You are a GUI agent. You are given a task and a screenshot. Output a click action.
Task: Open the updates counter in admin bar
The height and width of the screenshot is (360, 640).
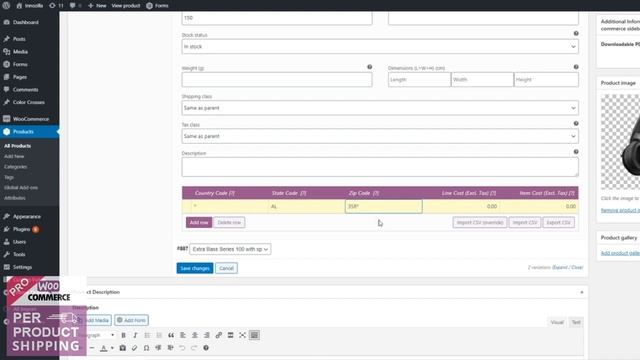[x=56, y=5]
